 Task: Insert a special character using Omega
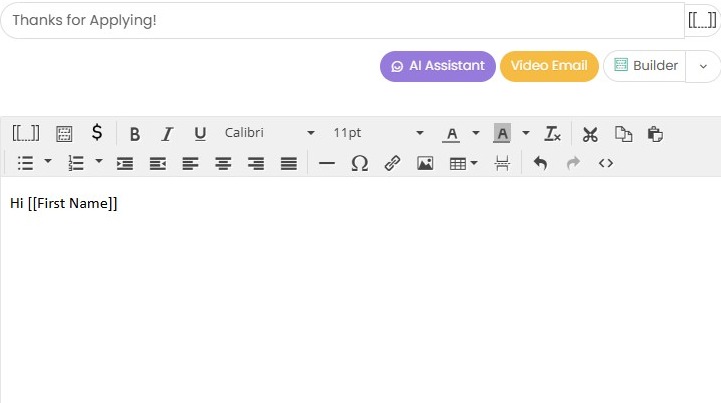click(x=360, y=163)
